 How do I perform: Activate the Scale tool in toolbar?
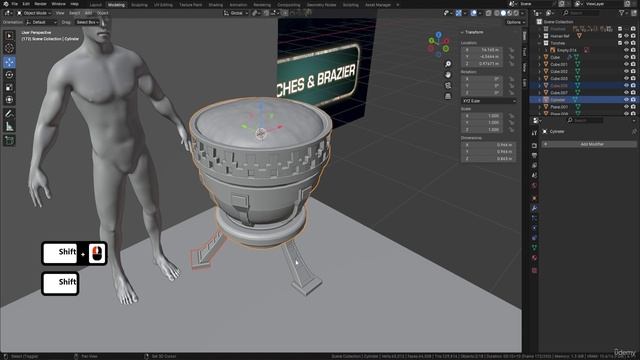pyautogui.click(x=9, y=87)
